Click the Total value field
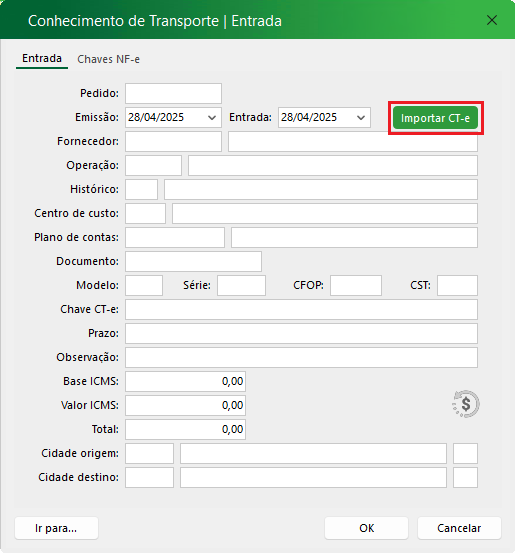 [x=185, y=429]
